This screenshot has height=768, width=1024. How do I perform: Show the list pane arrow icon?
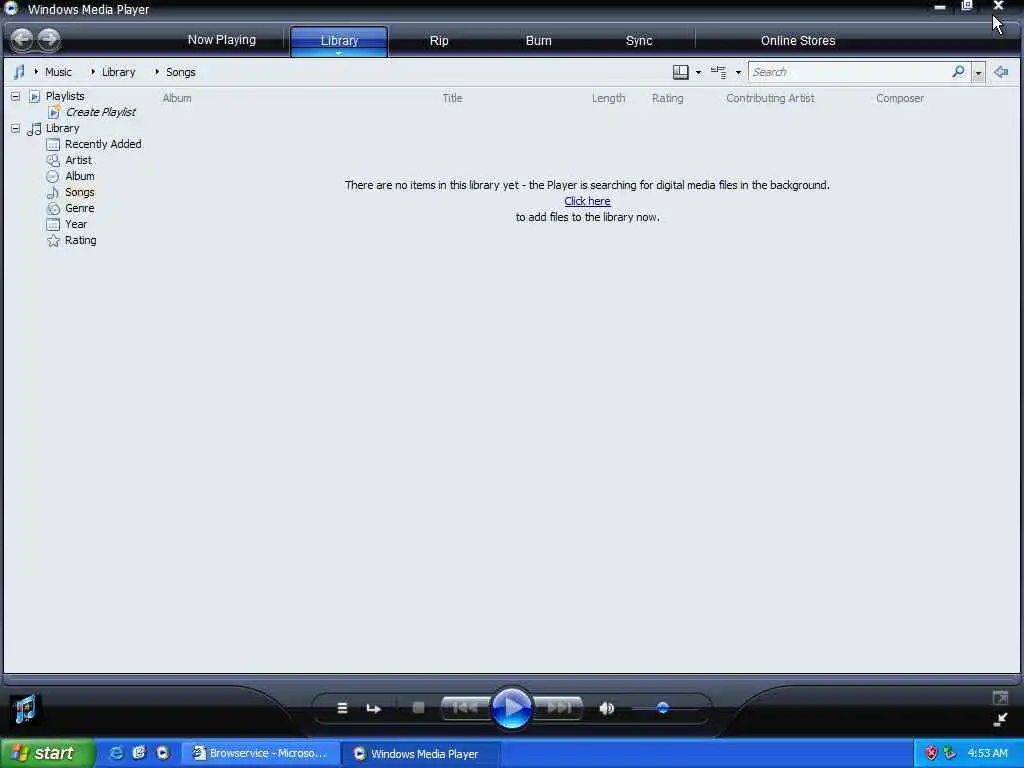pyautogui.click(x=1001, y=72)
